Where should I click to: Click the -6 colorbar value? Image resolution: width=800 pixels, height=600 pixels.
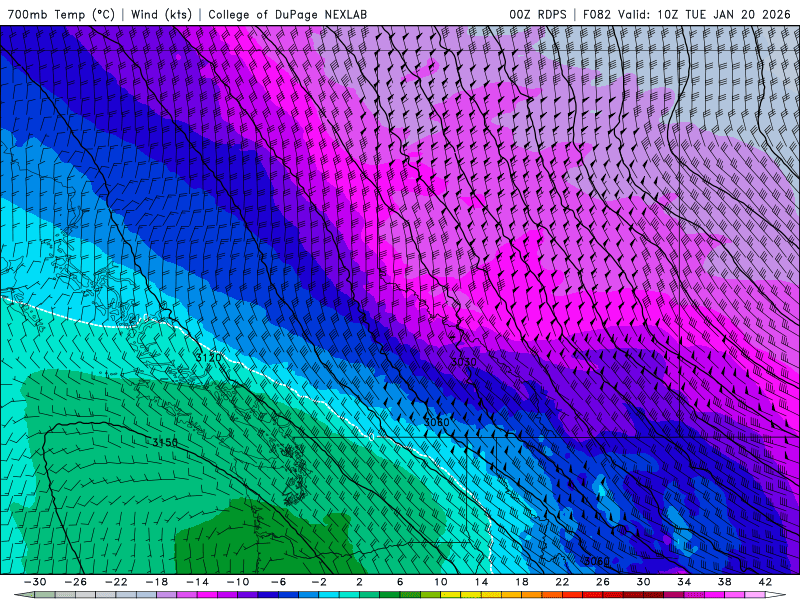(x=279, y=582)
